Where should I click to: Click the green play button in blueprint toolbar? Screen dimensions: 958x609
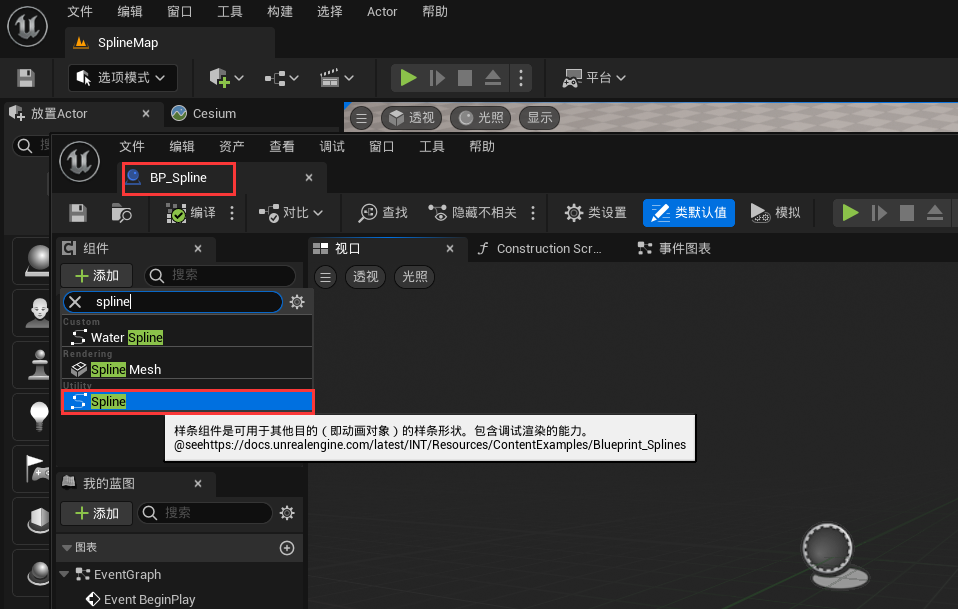850,213
